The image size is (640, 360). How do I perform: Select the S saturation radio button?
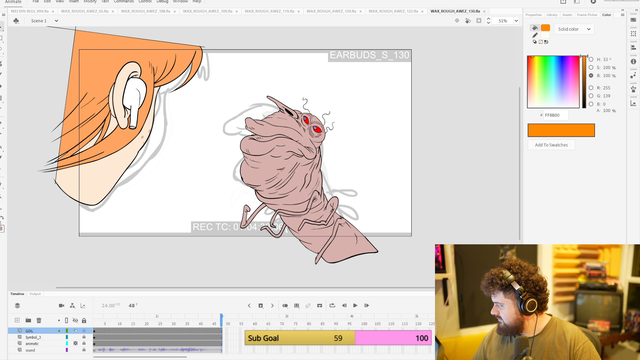[x=591, y=67]
